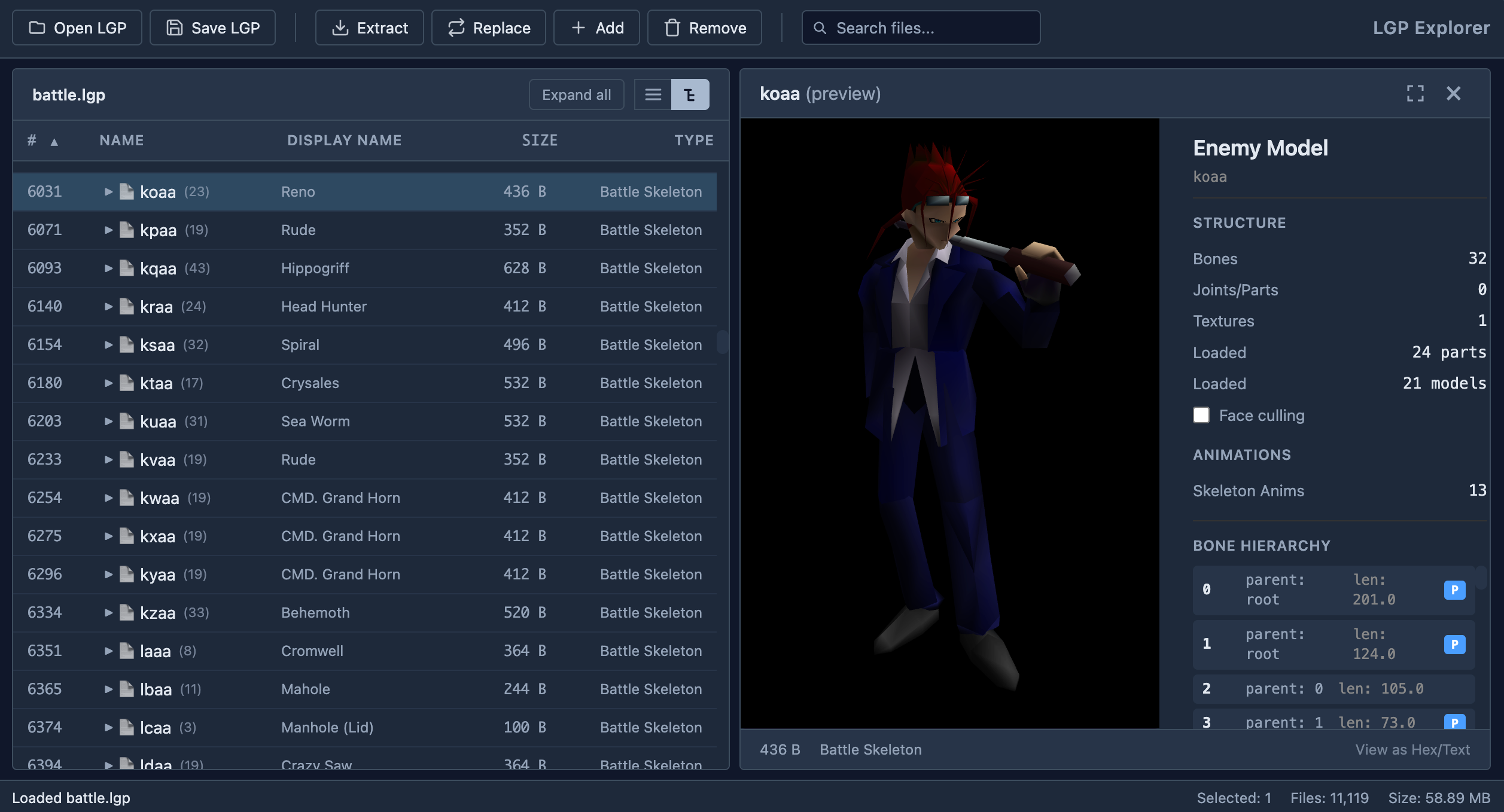Click the 'Selected: 1' status entry
Image resolution: width=1504 pixels, height=812 pixels.
point(1234,798)
